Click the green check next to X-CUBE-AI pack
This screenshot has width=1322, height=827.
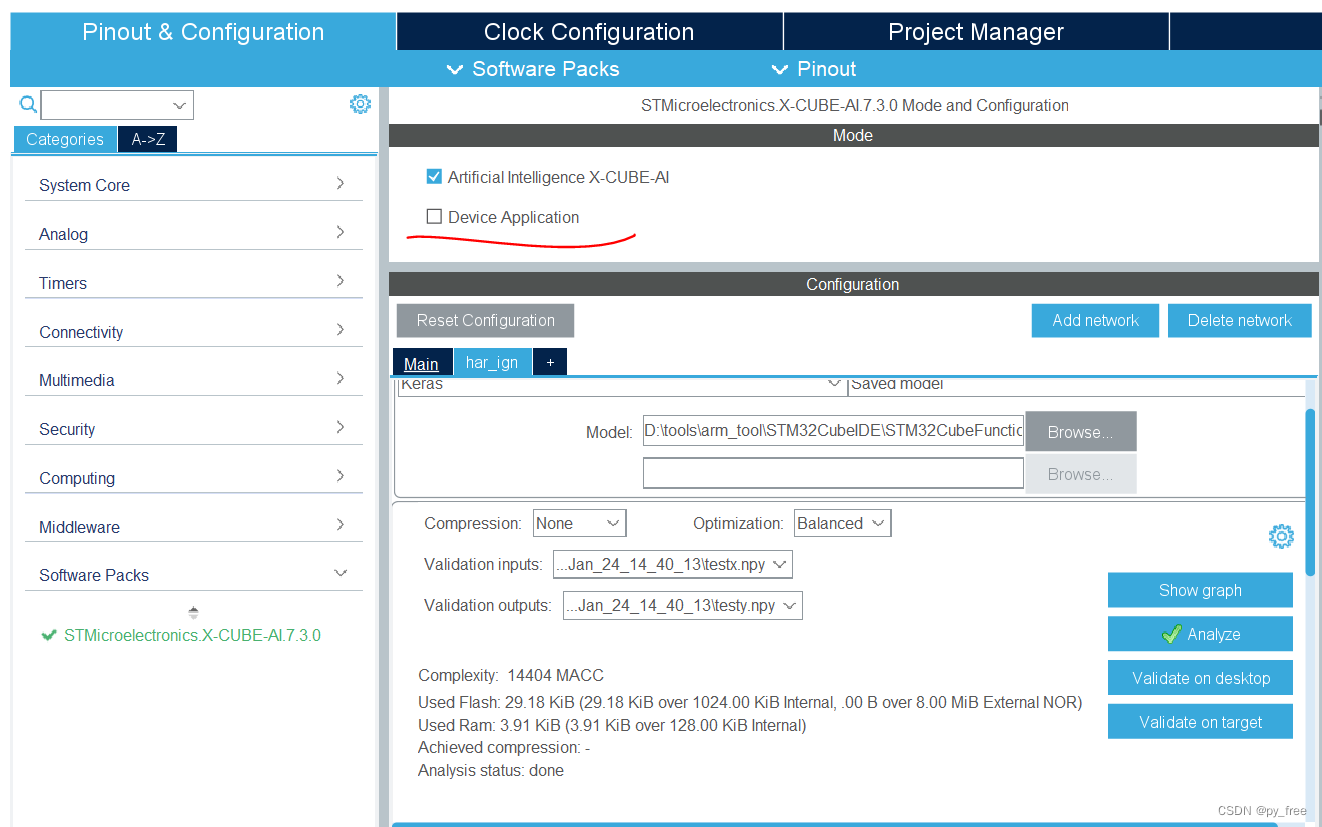click(x=48, y=635)
